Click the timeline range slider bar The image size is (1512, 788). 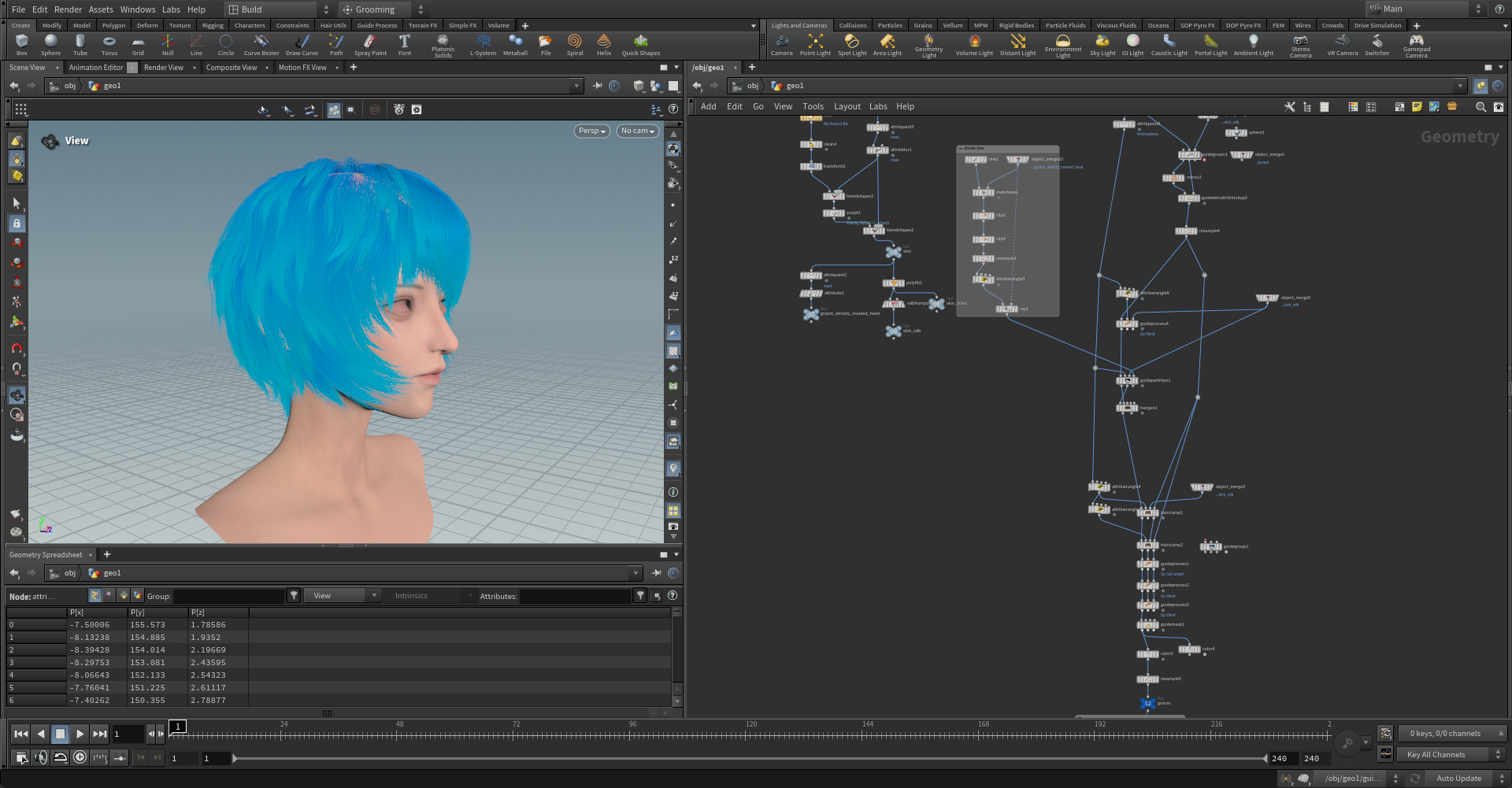pyautogui.click(x=748, y=759)
